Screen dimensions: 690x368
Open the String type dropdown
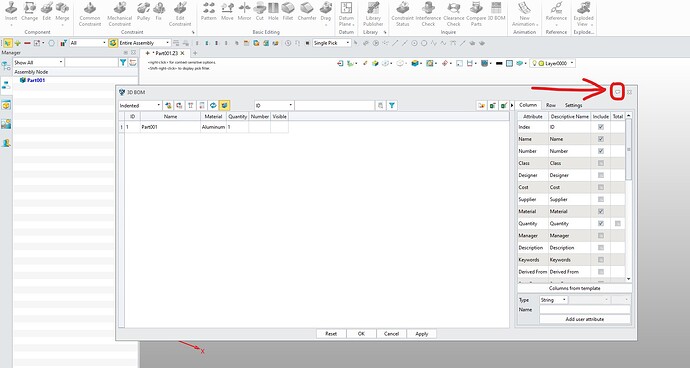click(554, 300)
